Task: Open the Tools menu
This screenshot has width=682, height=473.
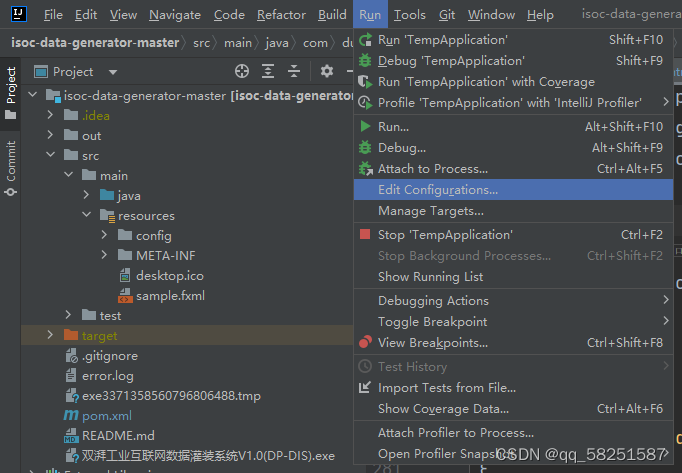Action: point(409,15)
